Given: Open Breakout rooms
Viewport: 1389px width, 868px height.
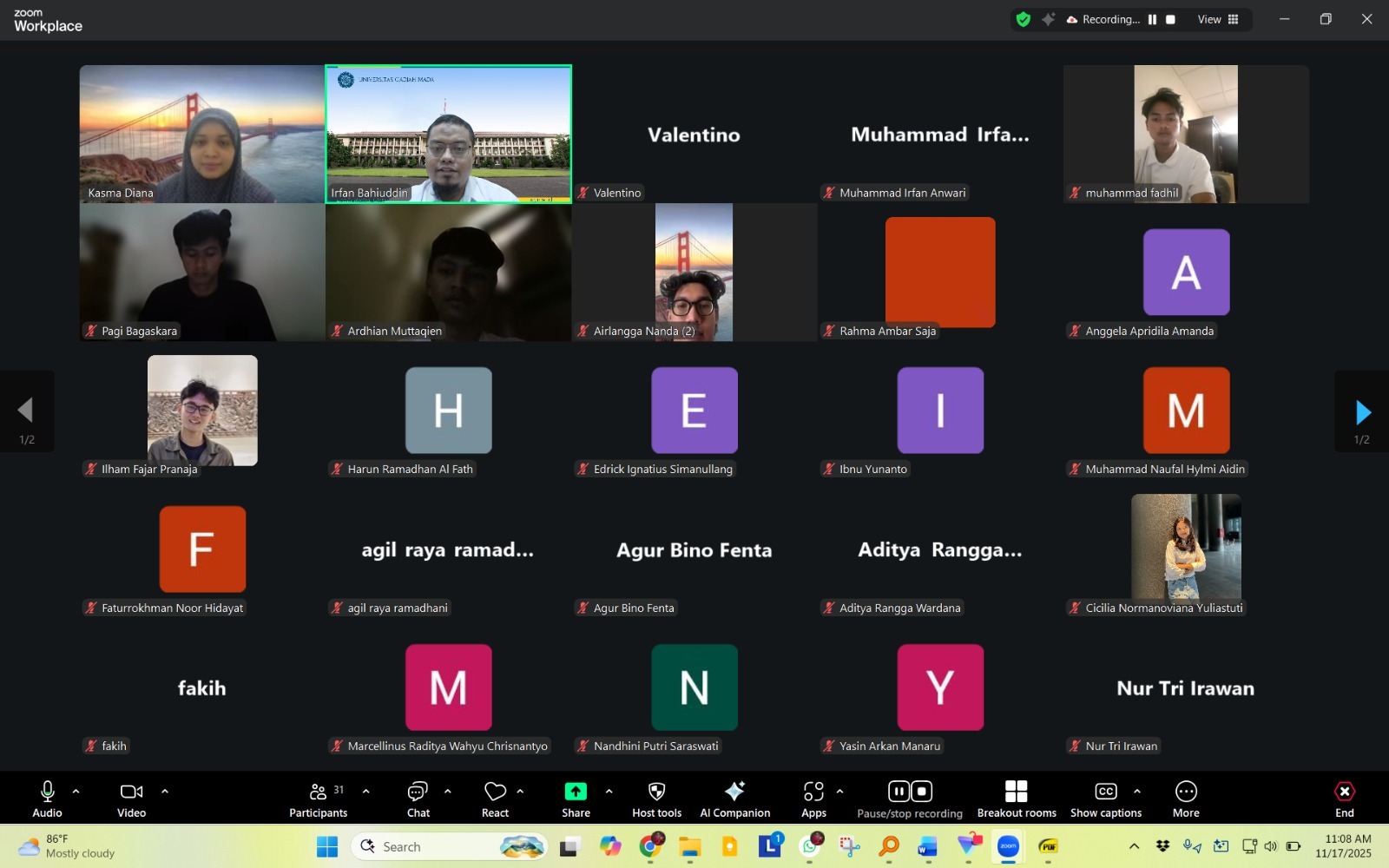Looking at the screenshot, I should tap(1016, 799).
